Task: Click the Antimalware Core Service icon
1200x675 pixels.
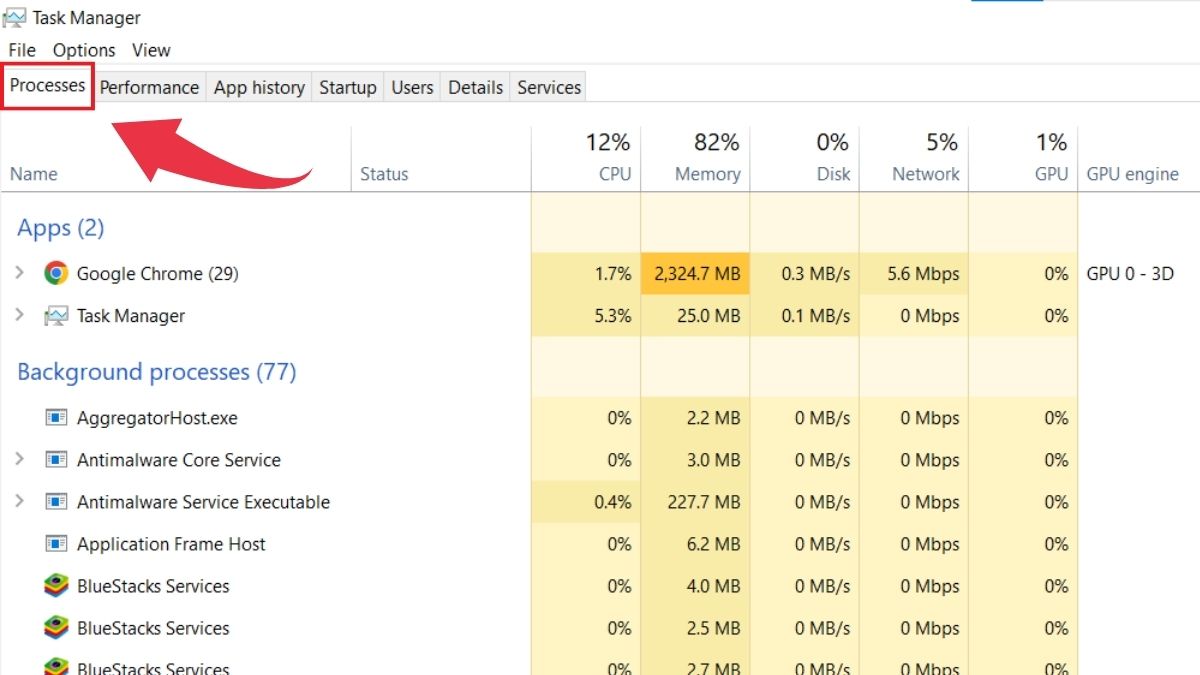Action: tap(56, 460)
